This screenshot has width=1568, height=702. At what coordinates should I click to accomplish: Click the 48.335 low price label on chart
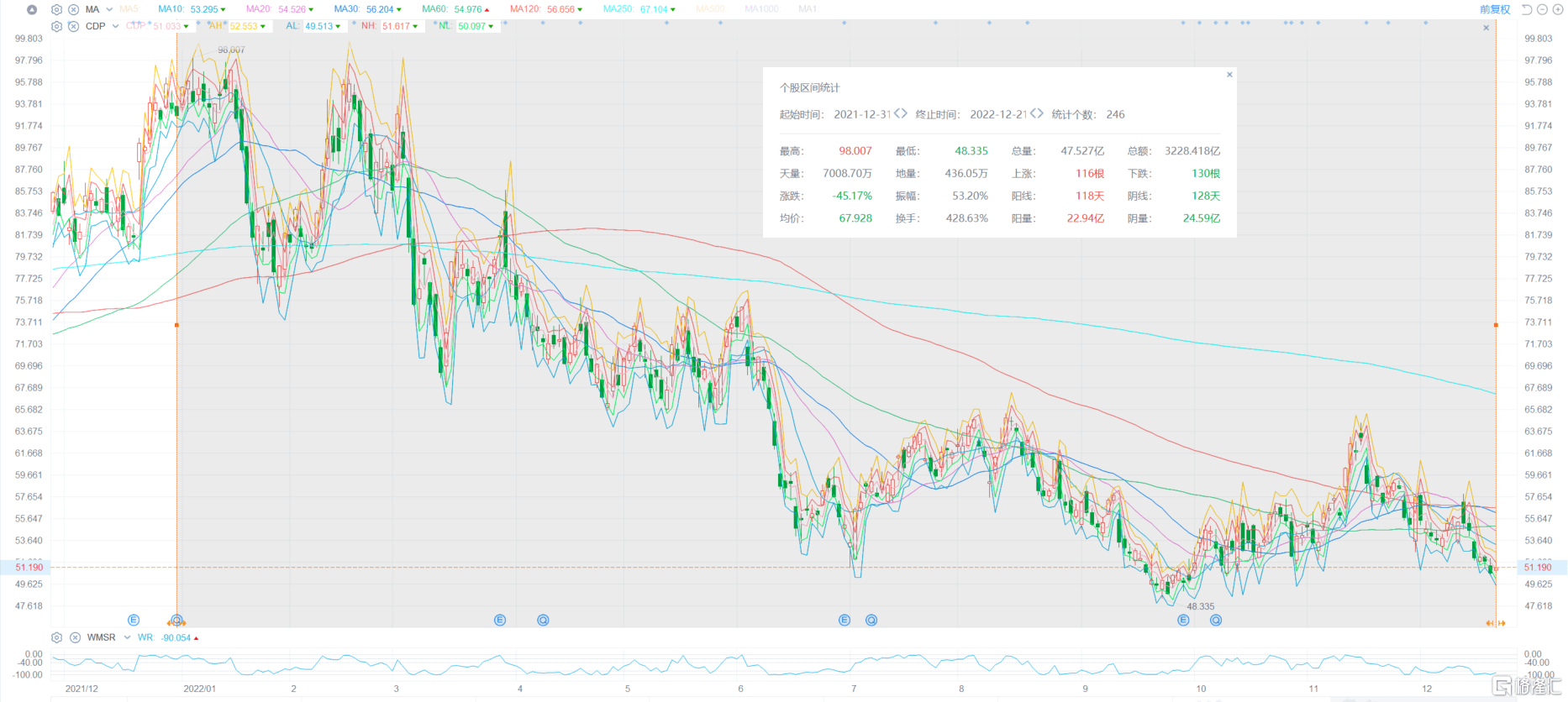tap(1200, 606)
